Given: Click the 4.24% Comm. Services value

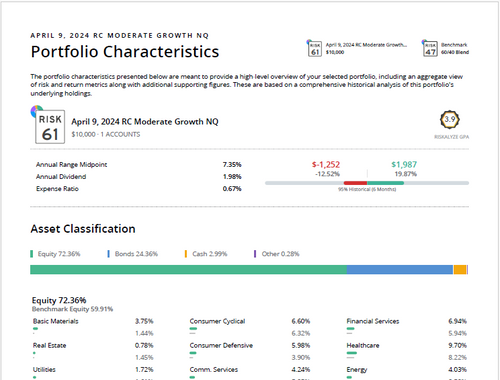Looking at the screenshot, I should tap(301, 370).
